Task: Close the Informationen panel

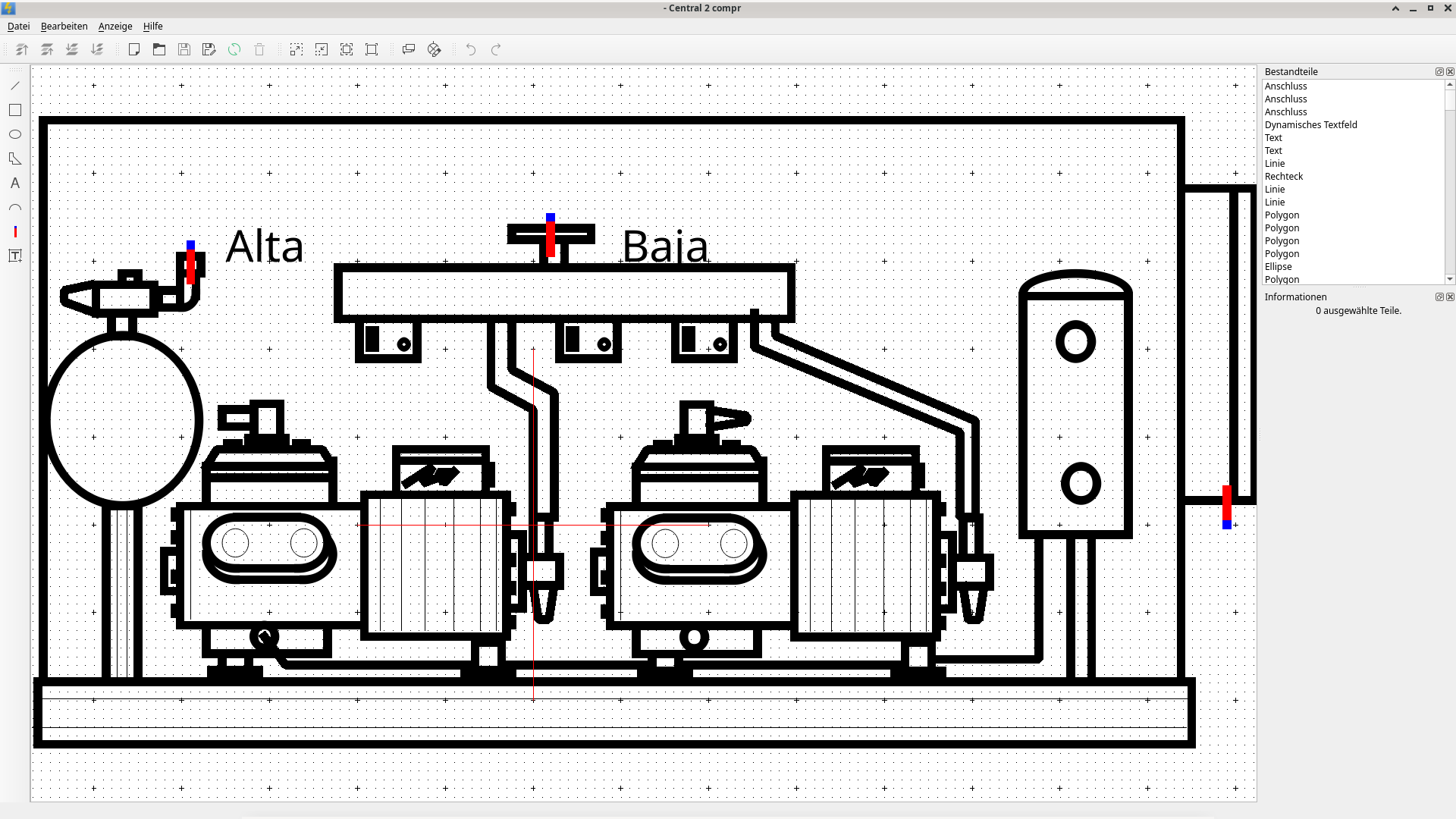Action: [1450, 297]
